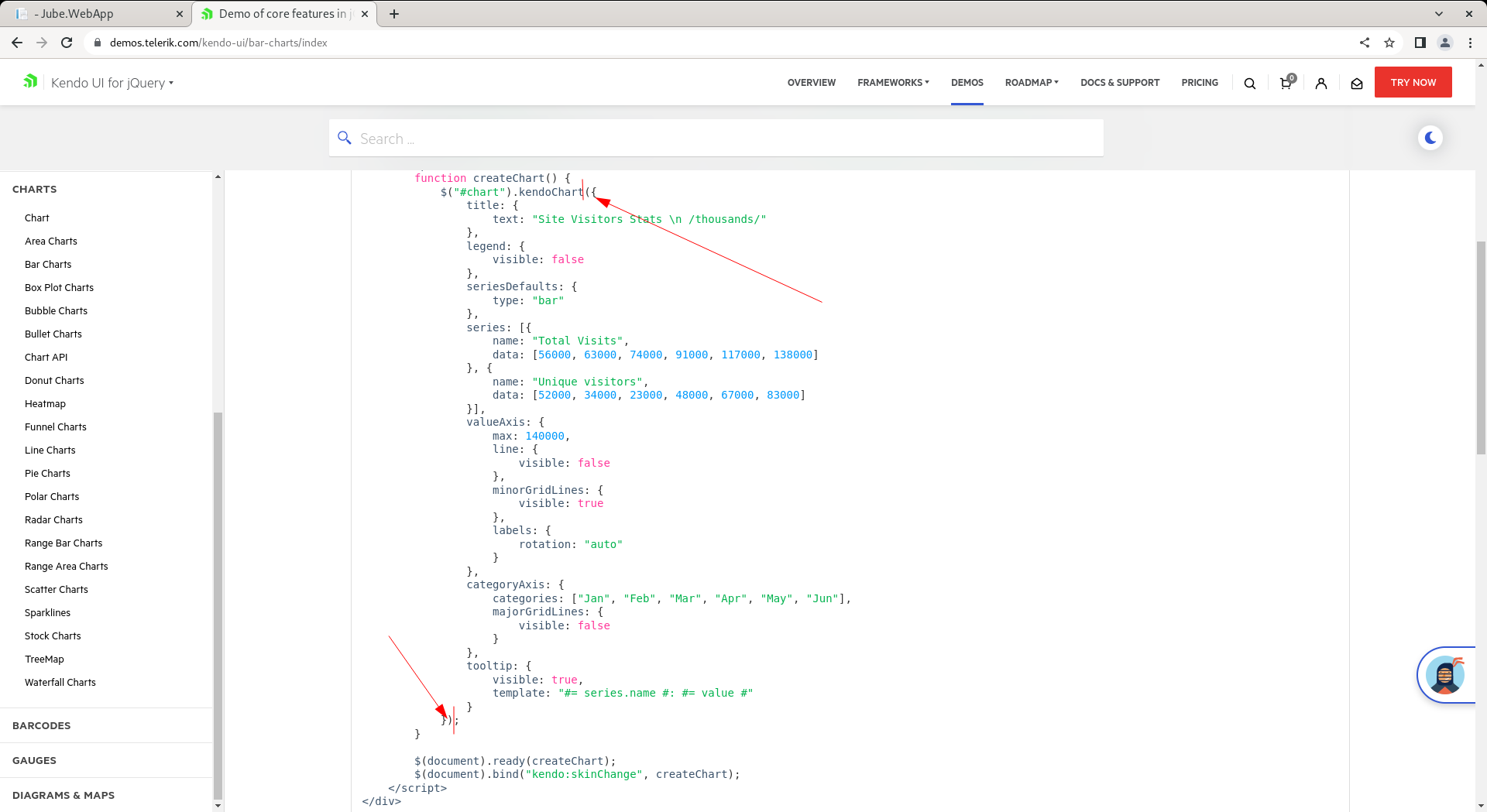Go back to the previous page

tap(17, 43)
